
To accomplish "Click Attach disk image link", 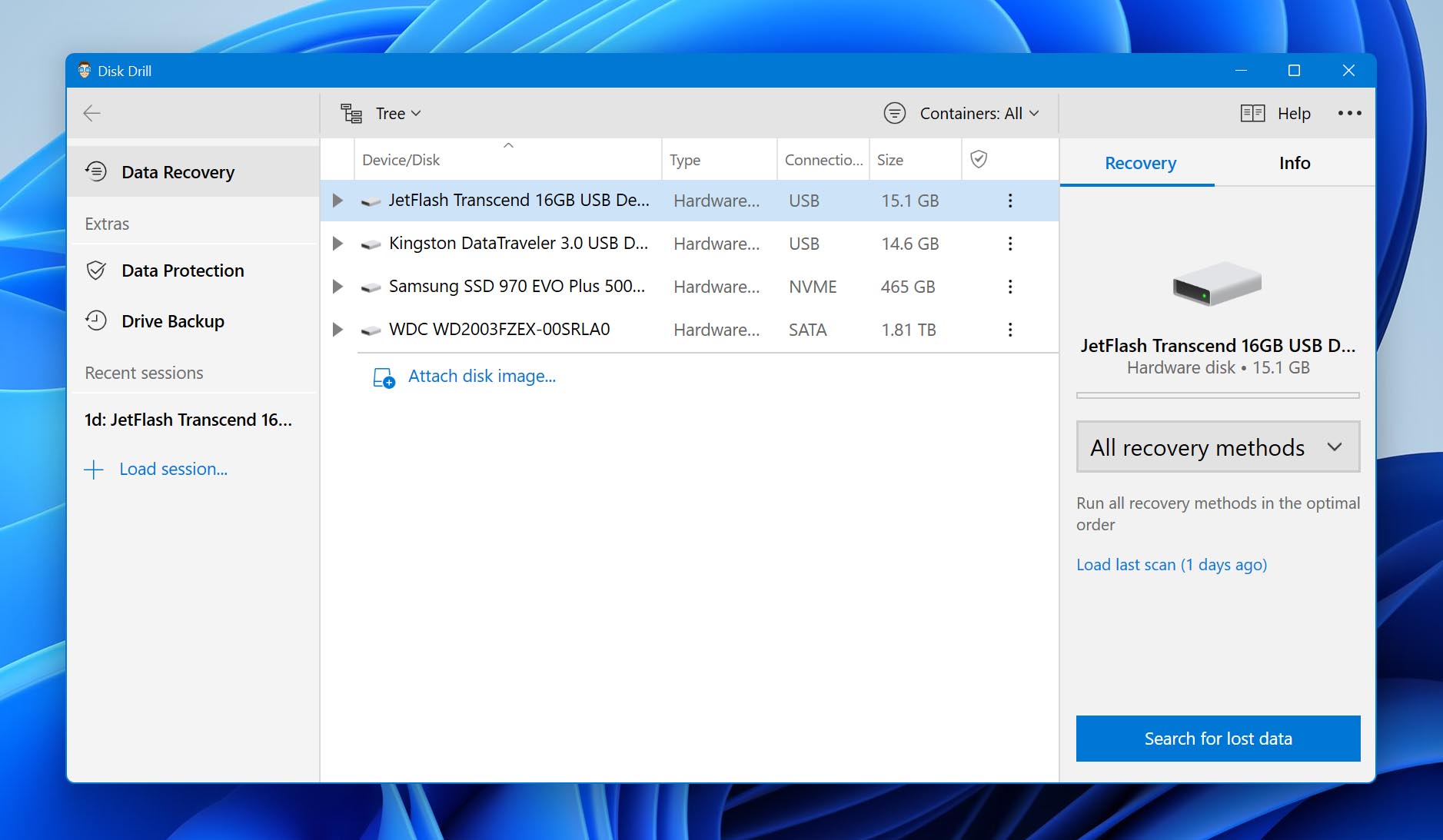I will 482,376.
